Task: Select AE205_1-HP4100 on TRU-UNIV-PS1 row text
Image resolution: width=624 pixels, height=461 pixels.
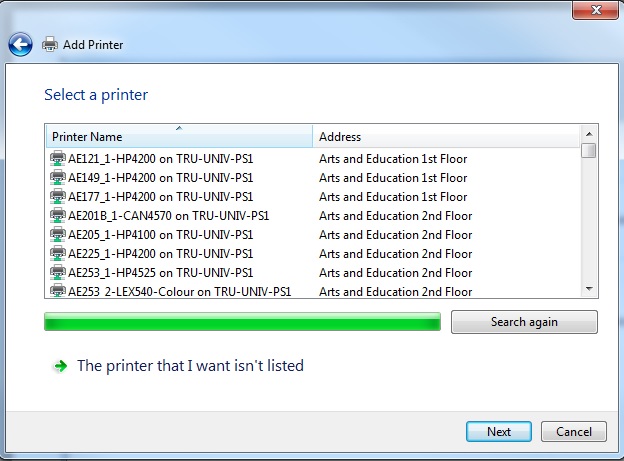Action: point(160,235)
